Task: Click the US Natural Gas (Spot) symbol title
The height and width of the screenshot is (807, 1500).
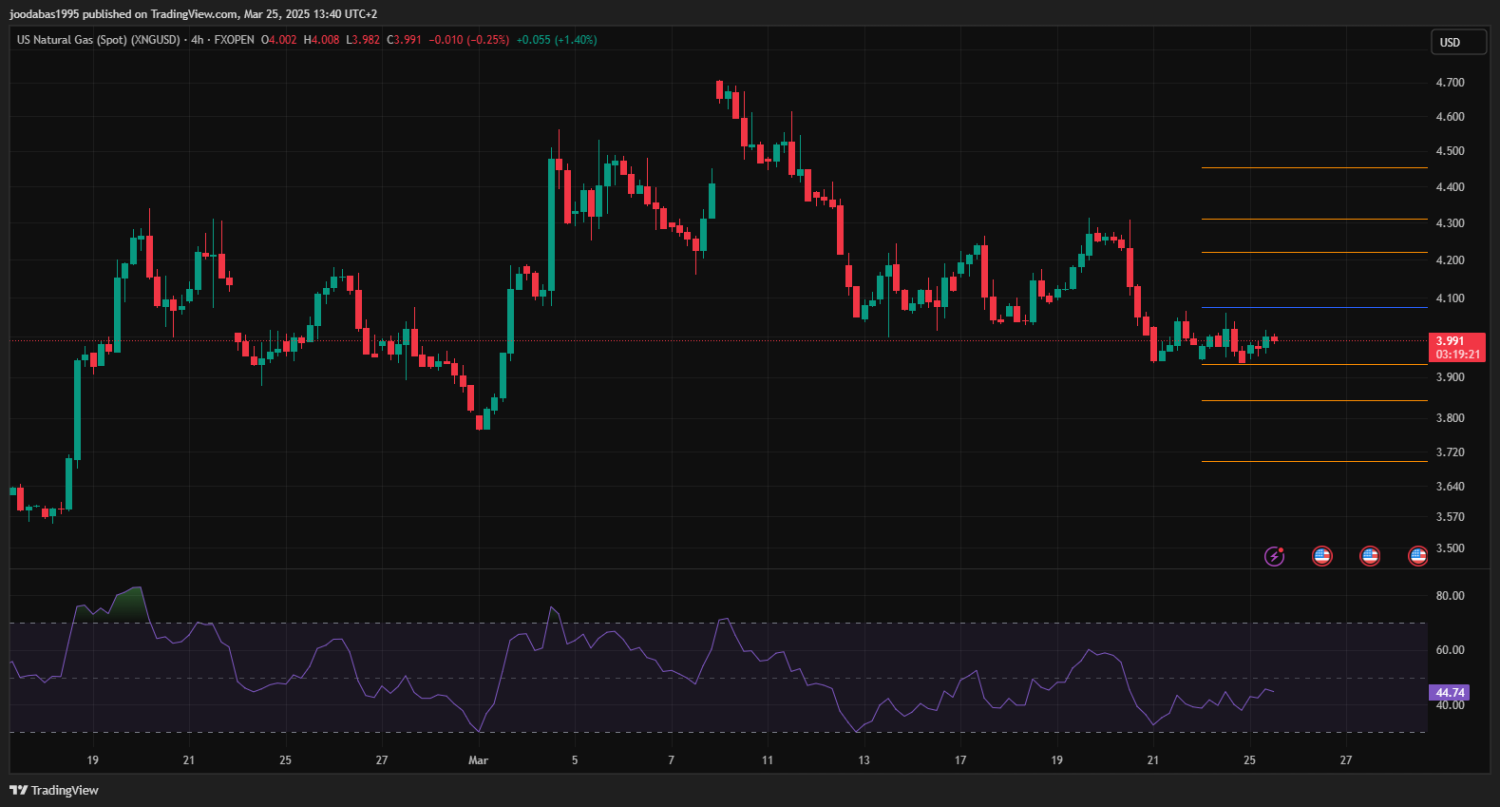Action: point(96,40)
